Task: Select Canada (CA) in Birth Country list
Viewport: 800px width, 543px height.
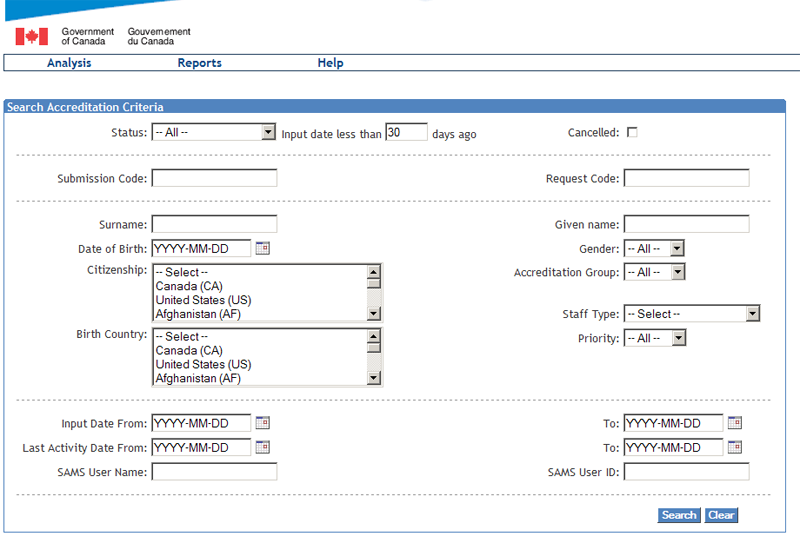Action: (260, 351)
